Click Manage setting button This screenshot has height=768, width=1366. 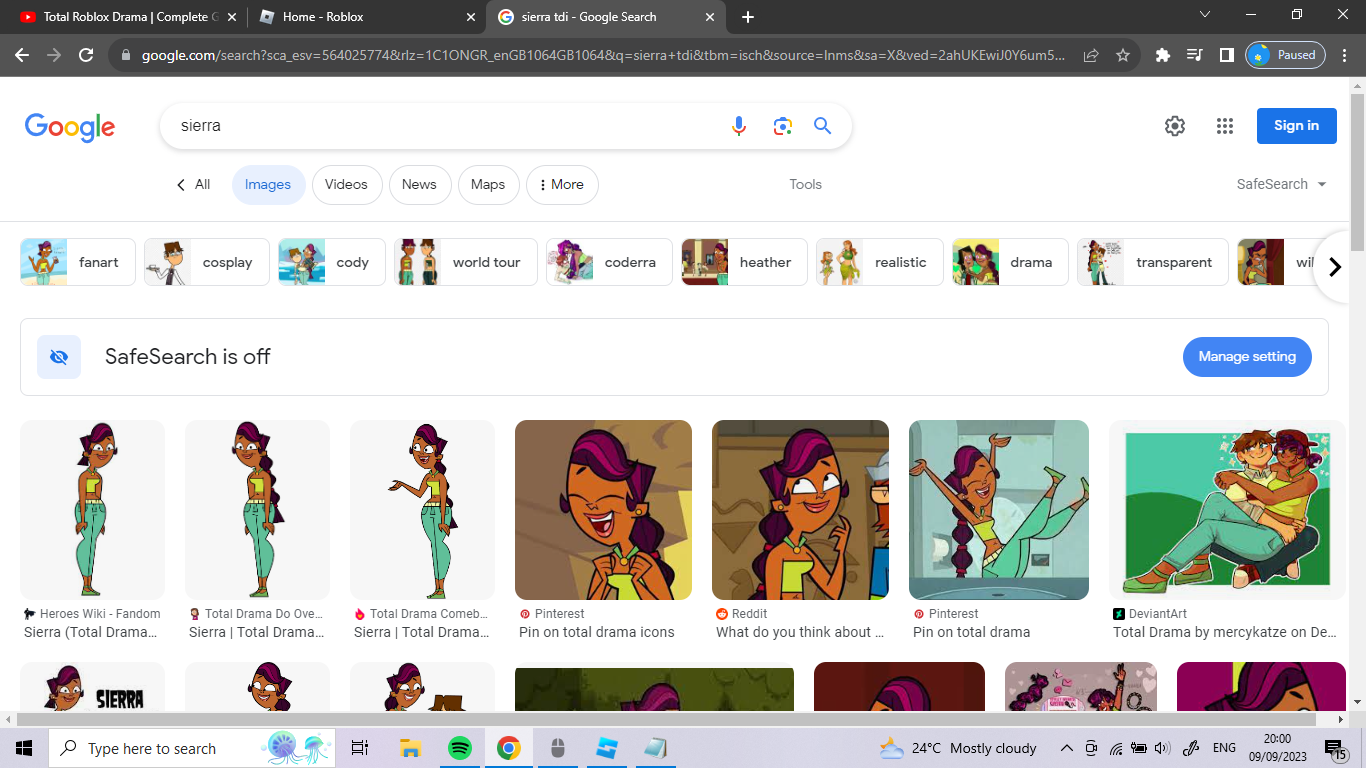pos(1247,357)
